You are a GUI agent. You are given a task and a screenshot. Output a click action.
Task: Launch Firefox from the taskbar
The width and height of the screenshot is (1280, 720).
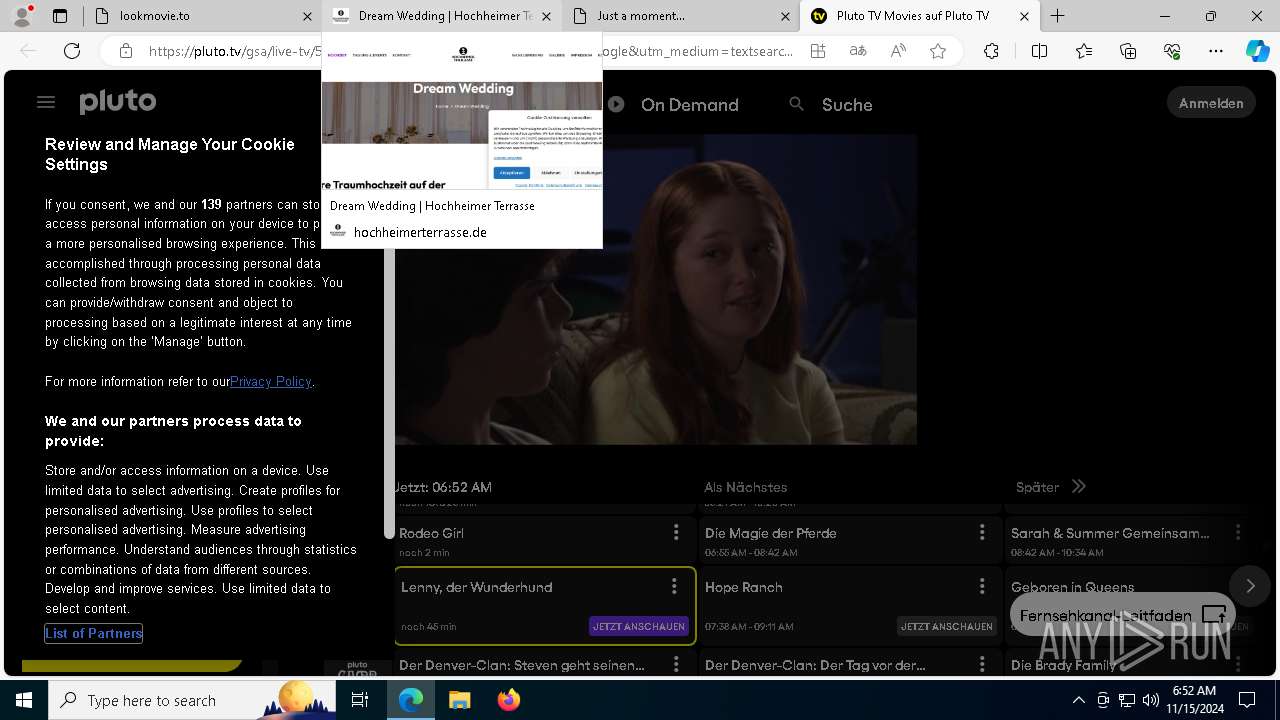click(509, 700)
